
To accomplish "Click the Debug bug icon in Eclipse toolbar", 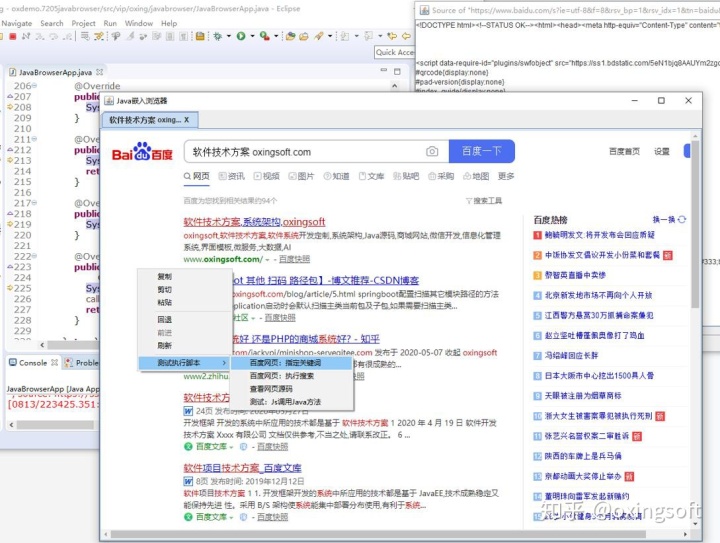I will [x=218, y=36].
